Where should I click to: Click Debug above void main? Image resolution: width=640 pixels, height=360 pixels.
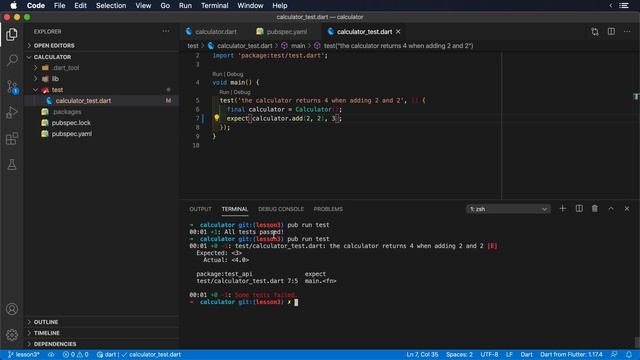[x=235, y=74]
